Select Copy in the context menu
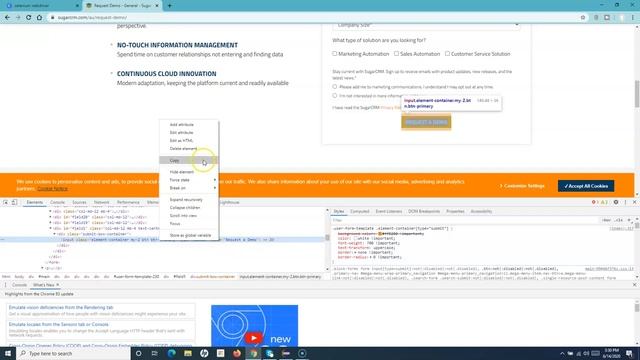Viewport: 640px width, 360px height. tap(189, 160)
